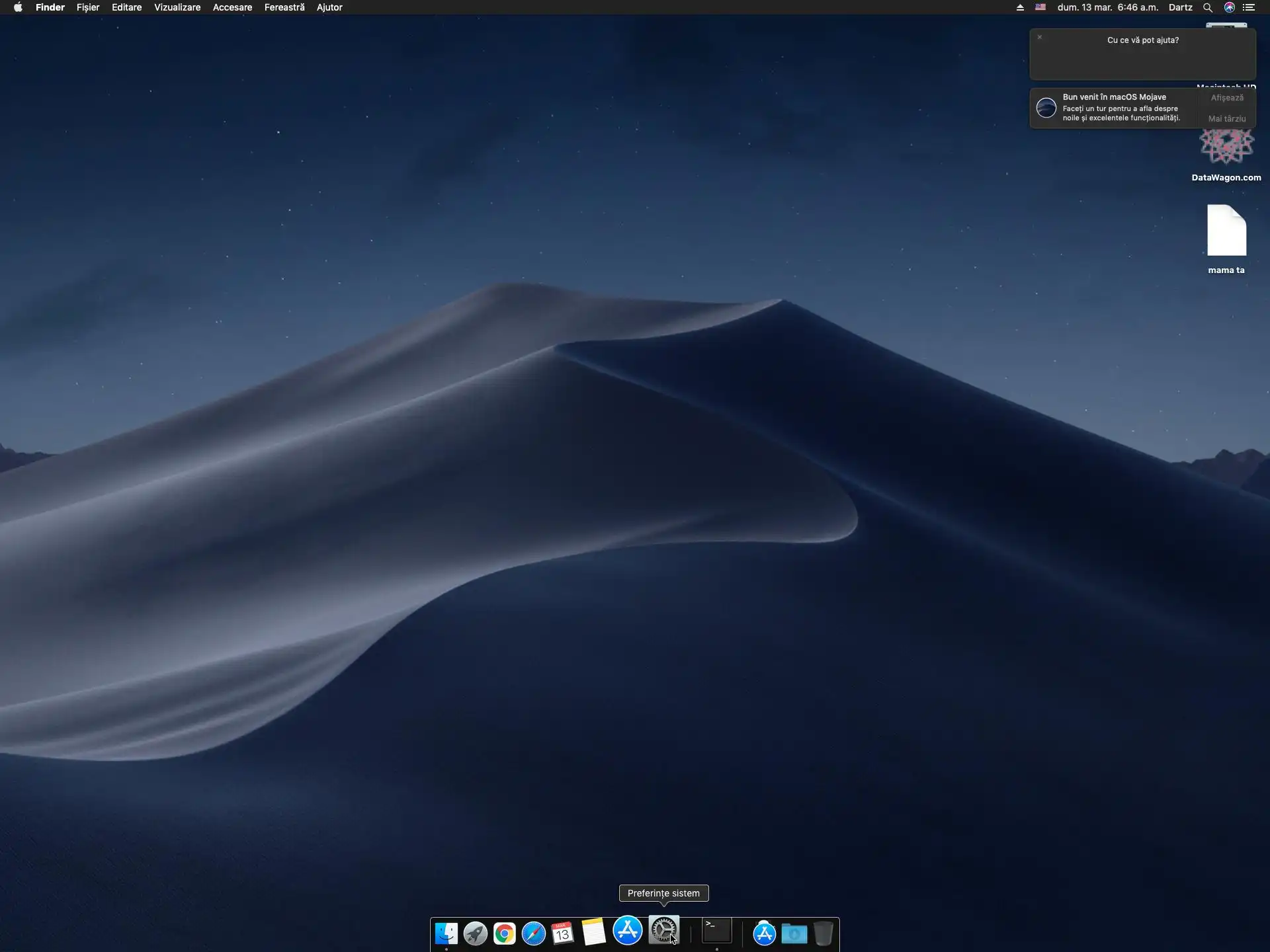Open Launchpad from the Dock
1270x952 pixels.
[475, 933]
